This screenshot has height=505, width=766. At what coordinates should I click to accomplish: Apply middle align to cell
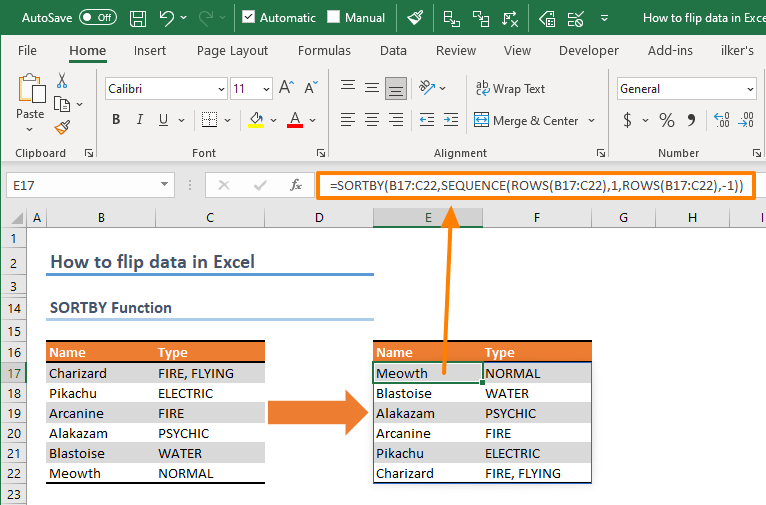372,88
